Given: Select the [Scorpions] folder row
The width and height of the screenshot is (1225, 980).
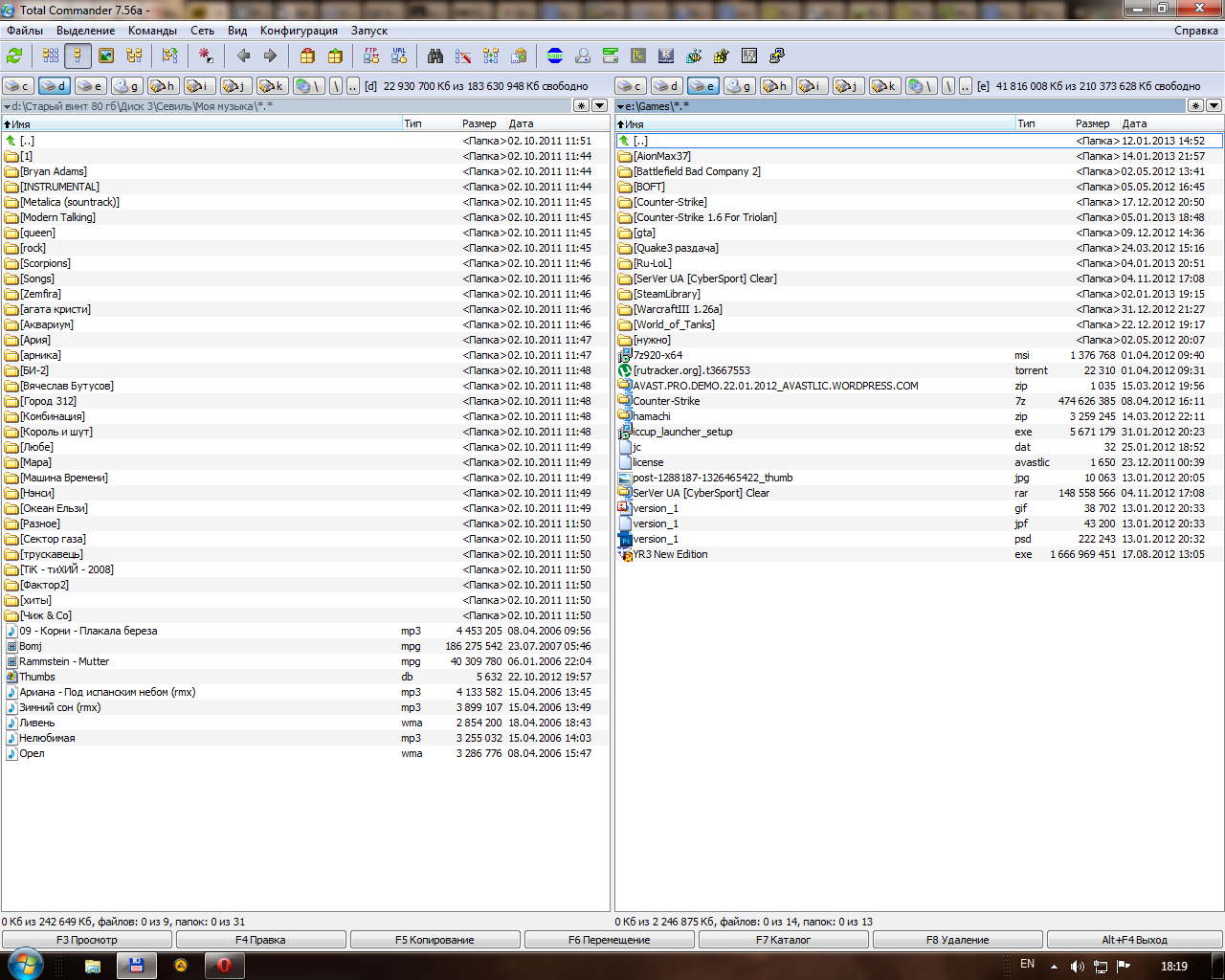Looking at the screenshot, I should [x=305, y=263].
